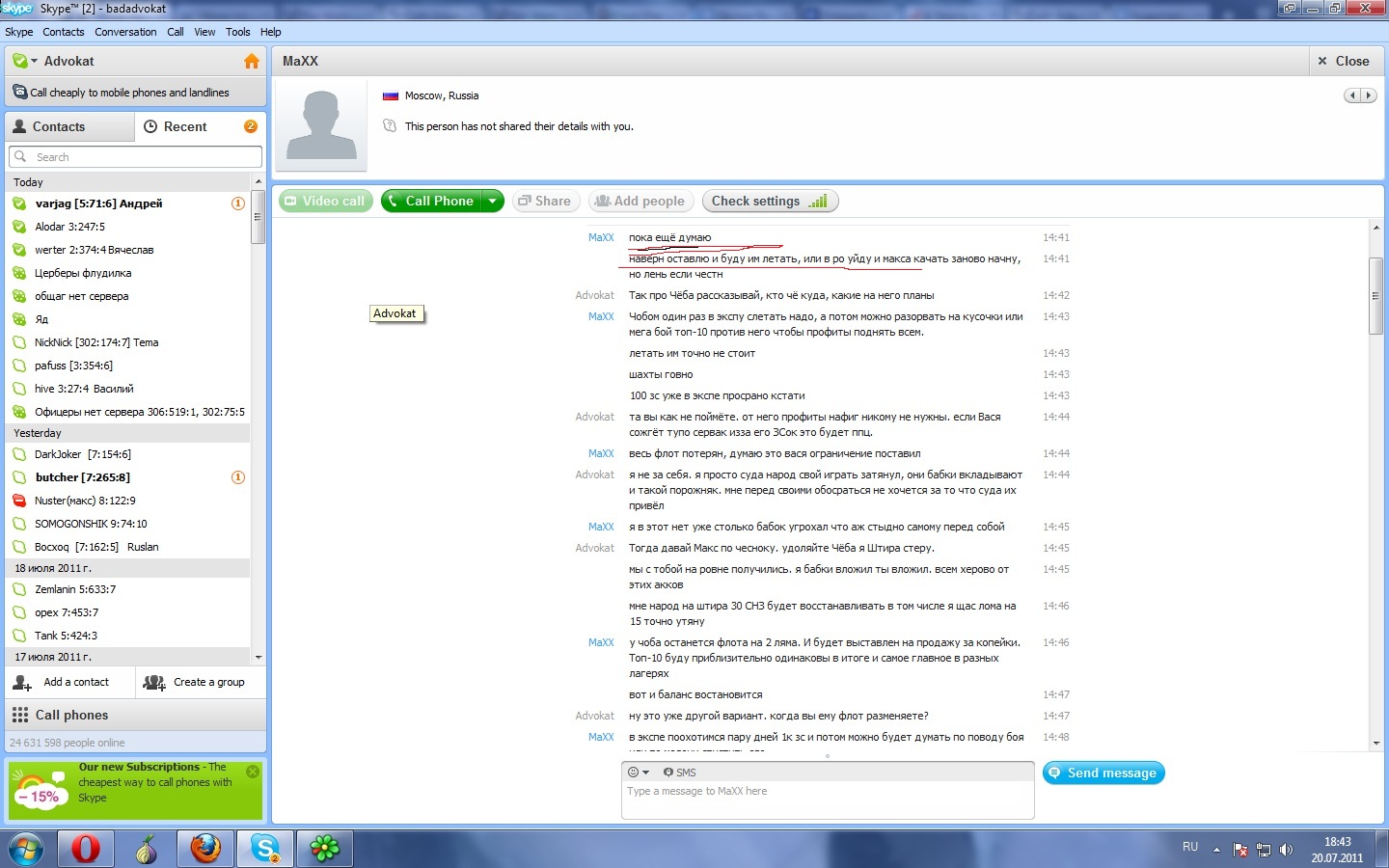Close the subscriptions advertisement banner

coord(253,771)
